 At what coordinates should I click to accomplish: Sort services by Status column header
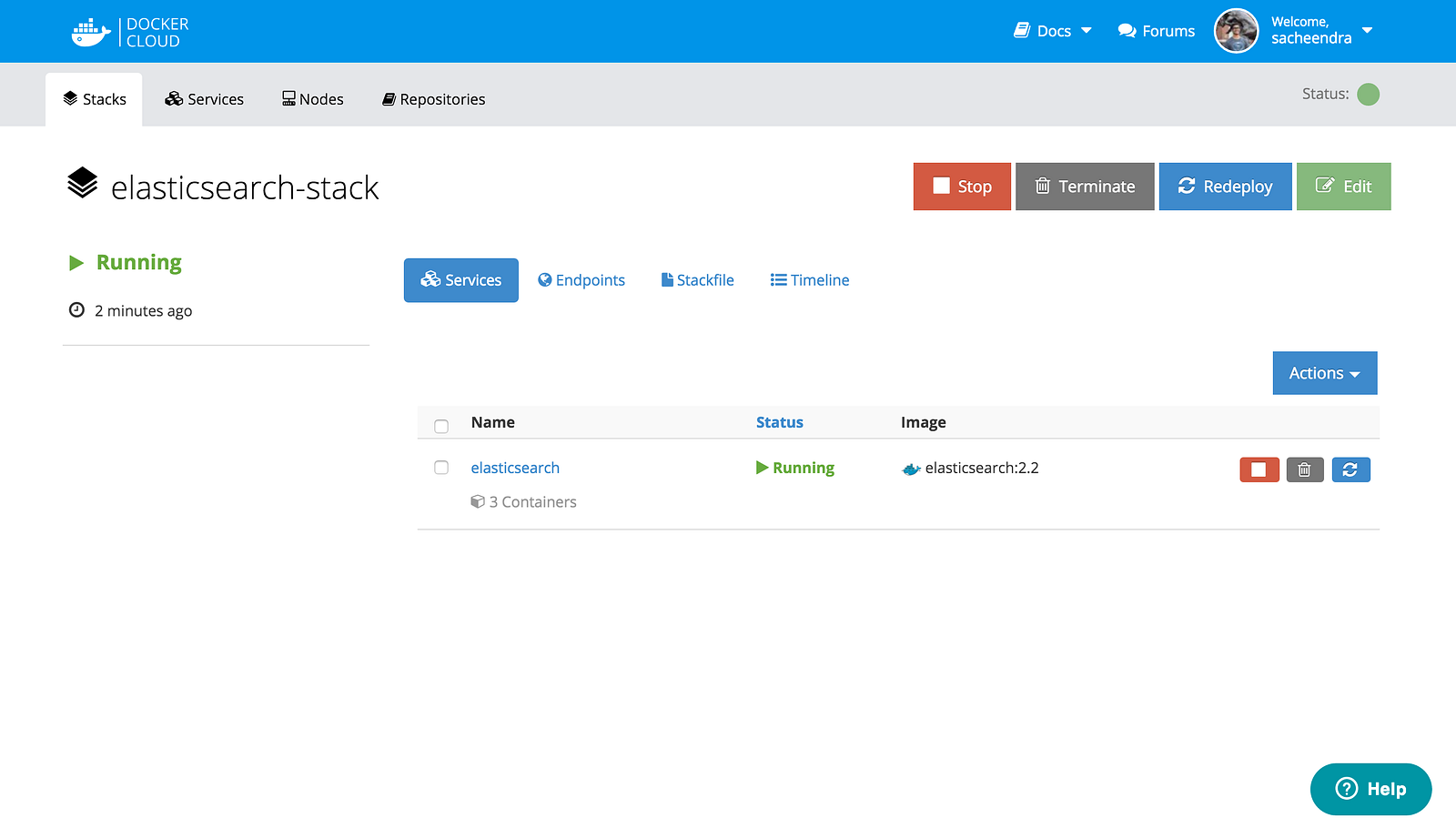[780, 422]
